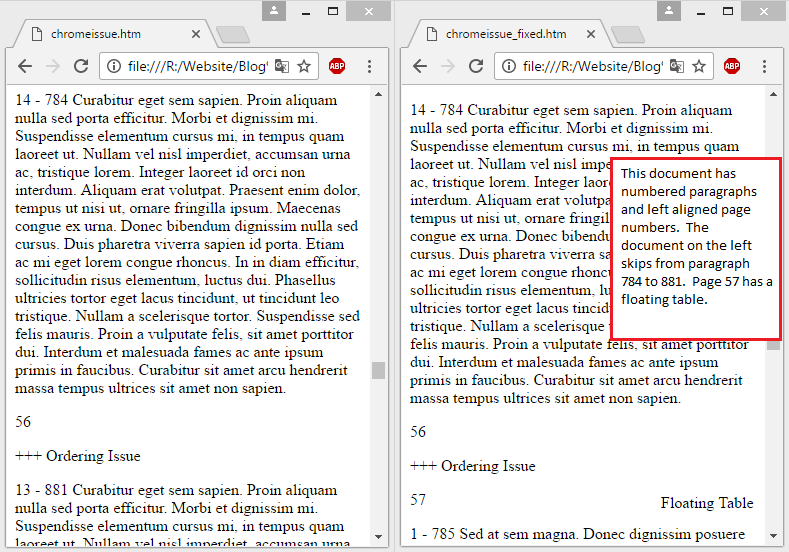Click '14 - 784' paragraph start in left window
The height and width of the screenshot is (552, 789).
pyautogui.click(x=41, y=100)
